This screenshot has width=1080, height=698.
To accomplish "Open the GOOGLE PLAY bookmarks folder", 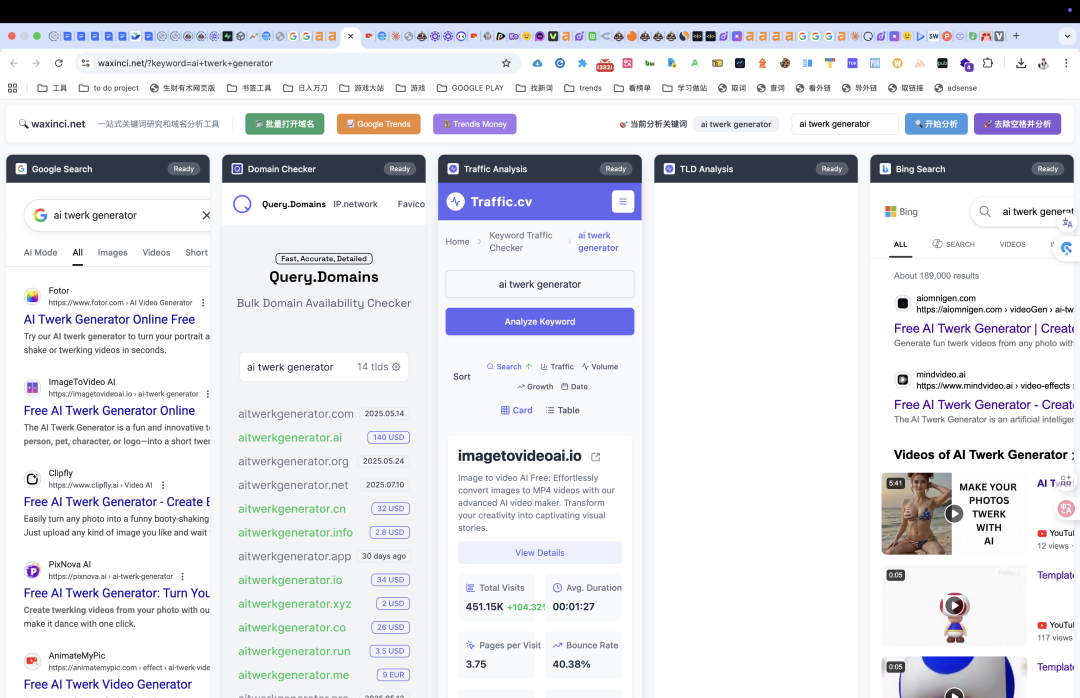I will (470, 88).
